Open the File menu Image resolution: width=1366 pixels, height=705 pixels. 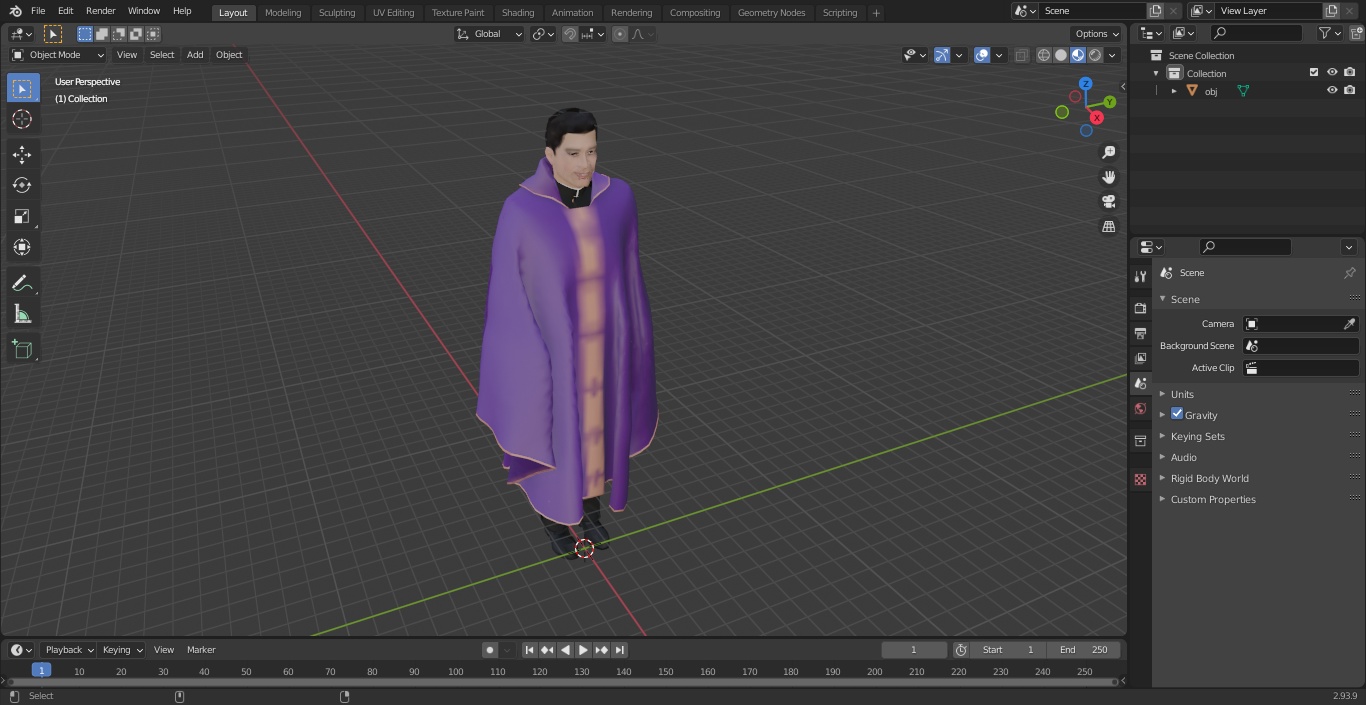[38, 11]
